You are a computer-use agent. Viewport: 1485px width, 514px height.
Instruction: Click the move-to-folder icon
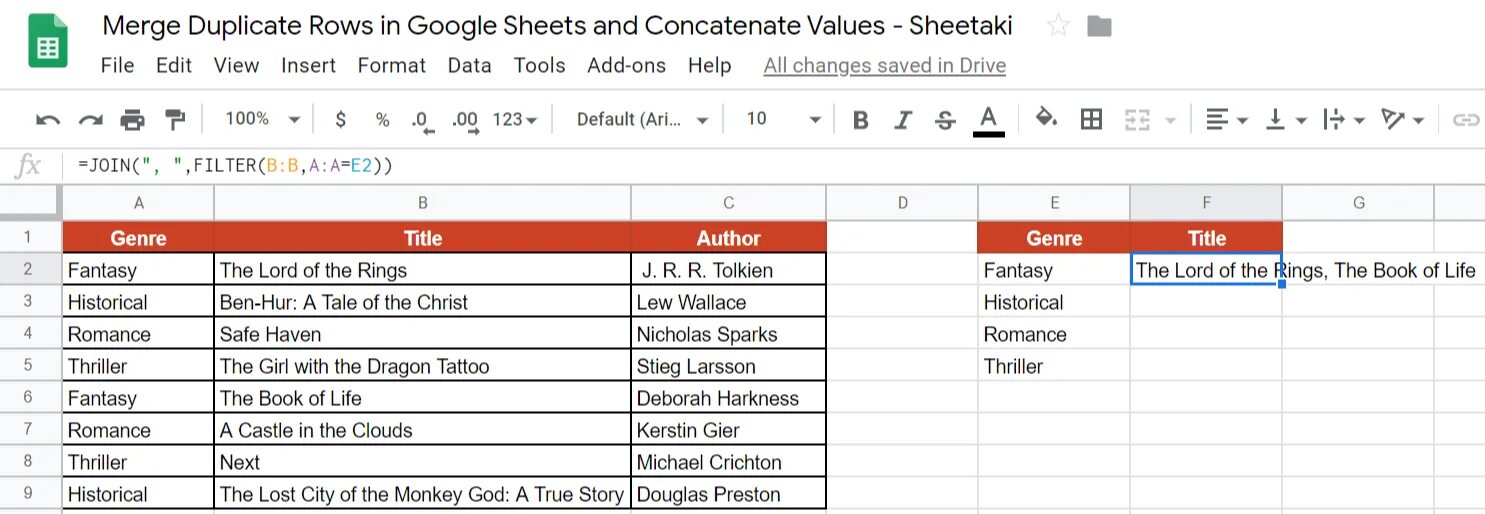pos(1099,26)
